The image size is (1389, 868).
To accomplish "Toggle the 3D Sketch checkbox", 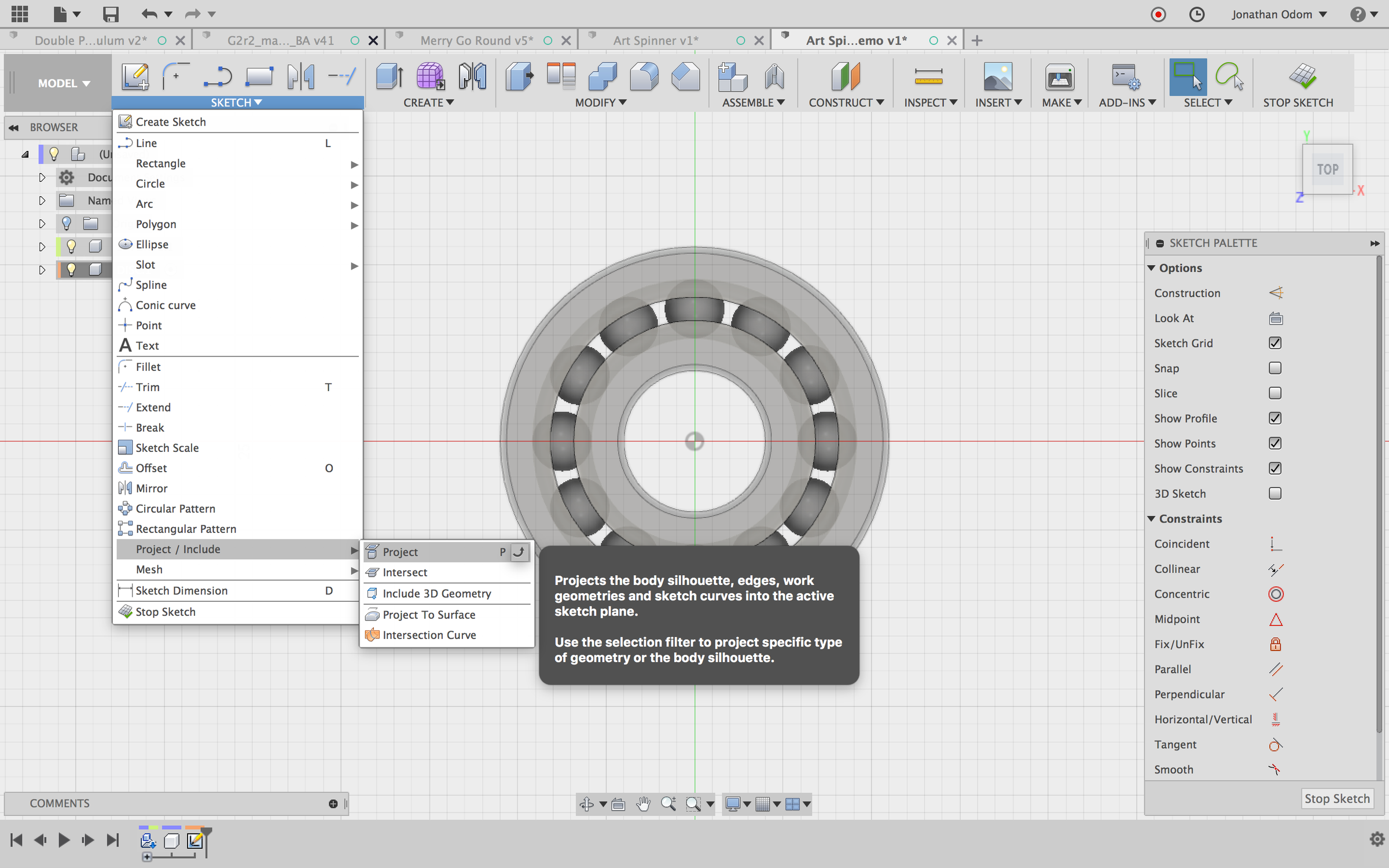I will [x=1275, y=494].
